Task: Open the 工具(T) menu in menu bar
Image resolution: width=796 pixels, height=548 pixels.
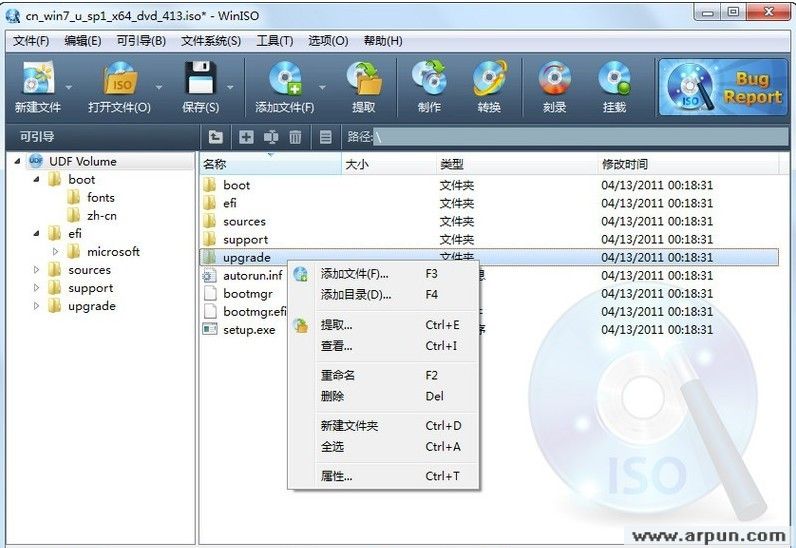Action: point(274,41)
